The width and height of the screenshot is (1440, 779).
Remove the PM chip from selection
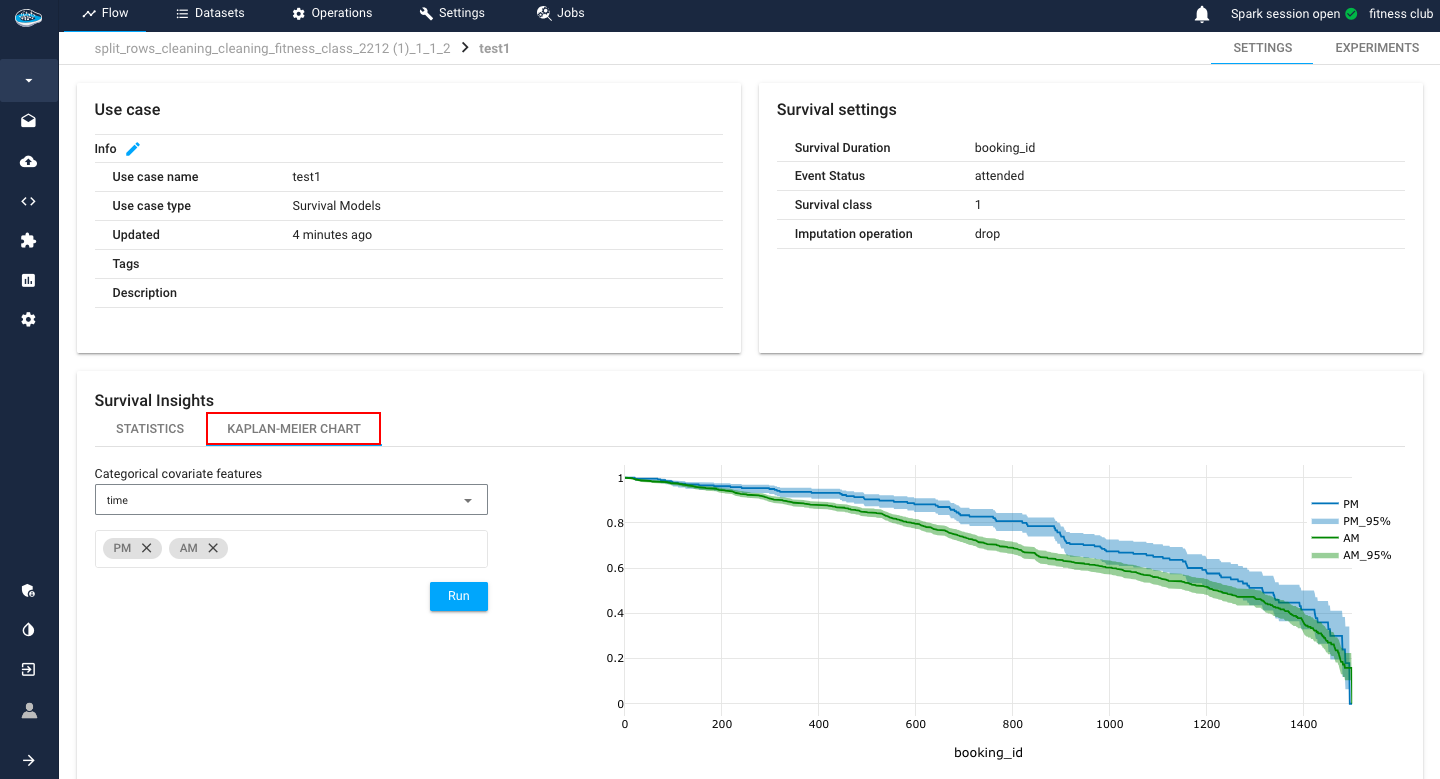147,548
